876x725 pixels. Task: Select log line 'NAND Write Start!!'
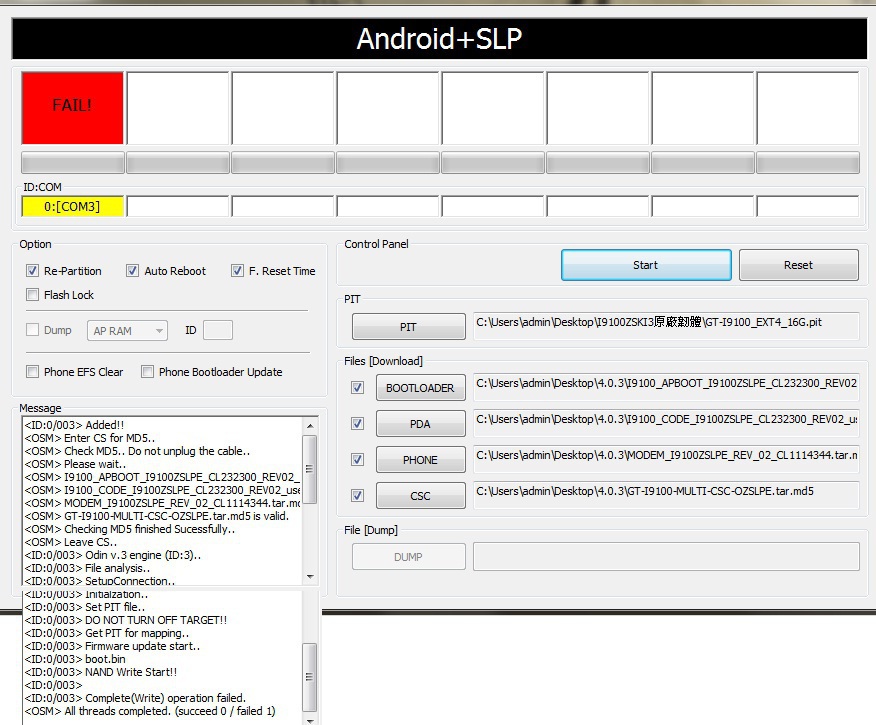tap(101, 672)
